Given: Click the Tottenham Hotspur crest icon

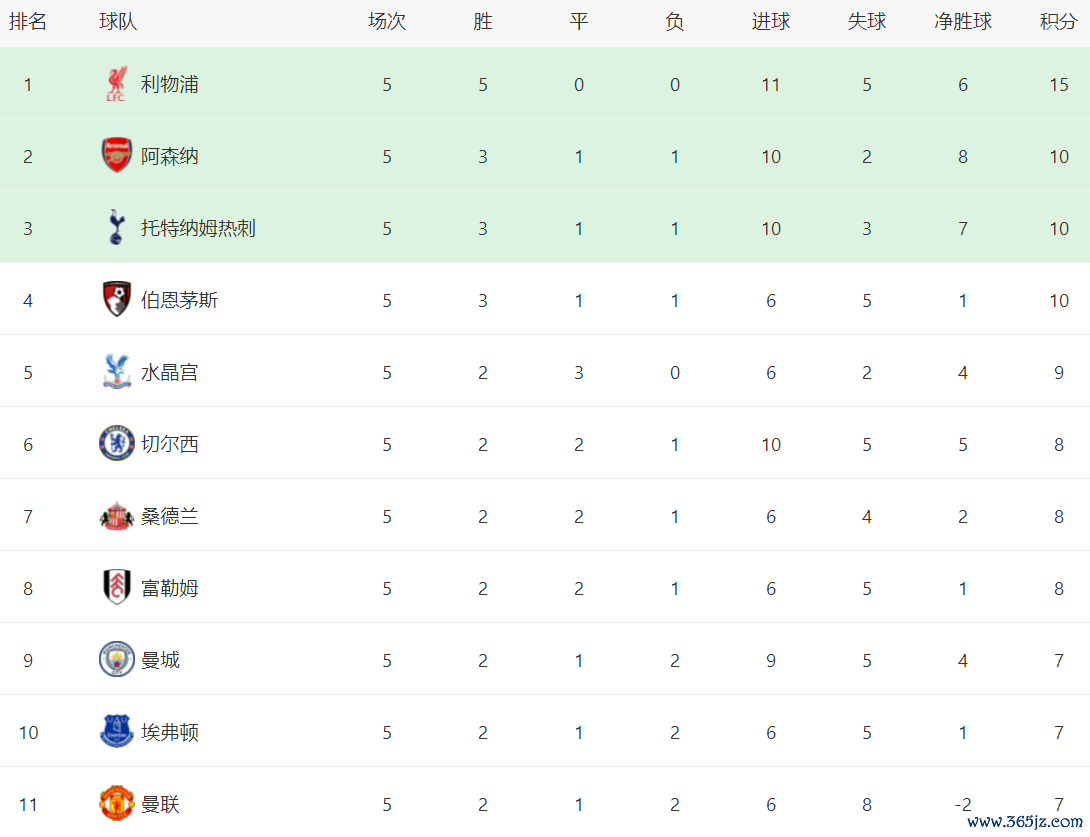Looking at the screenshot, I should coord(117,228).
